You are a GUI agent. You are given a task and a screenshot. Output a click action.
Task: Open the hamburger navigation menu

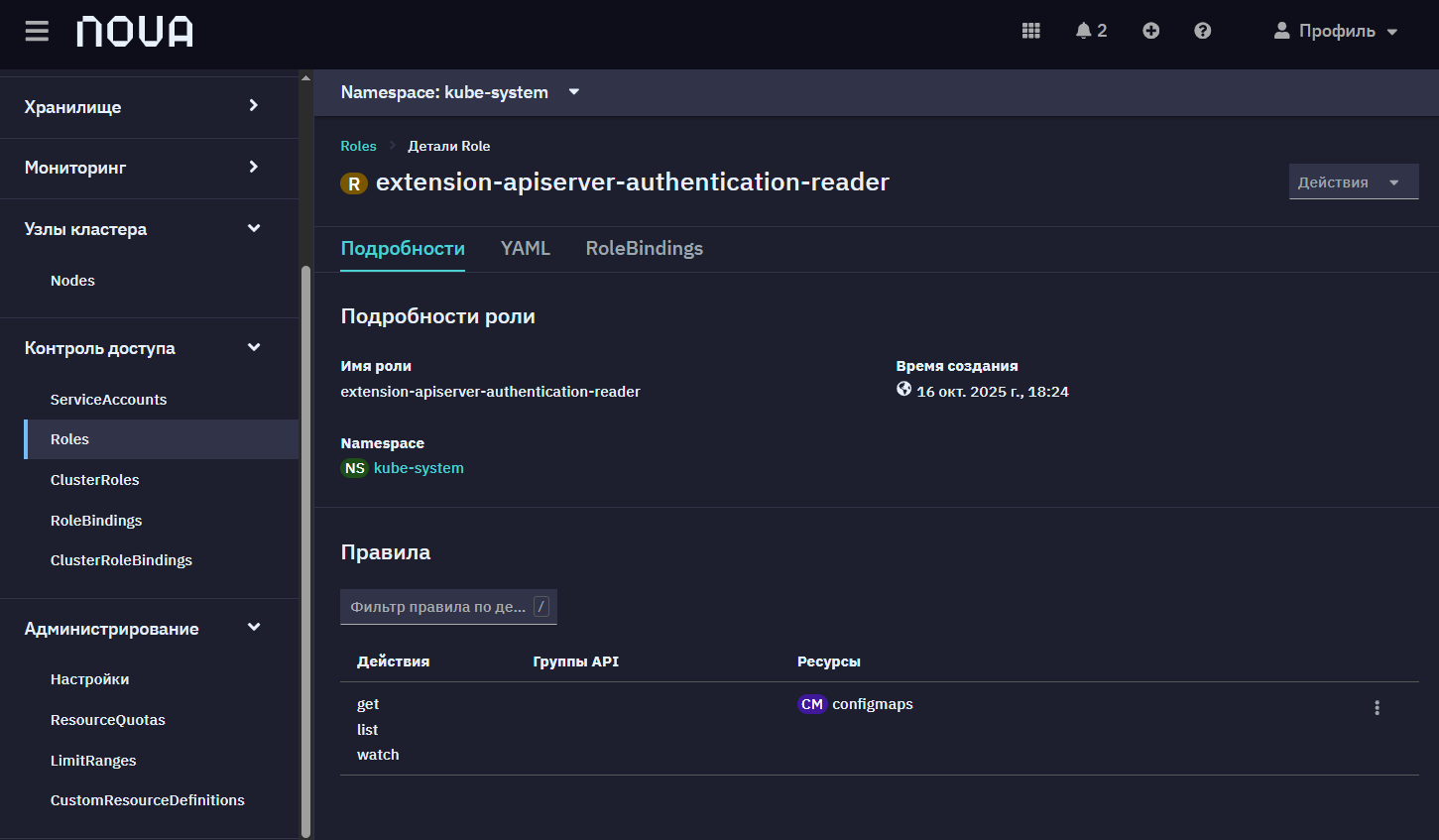point(37,31)
